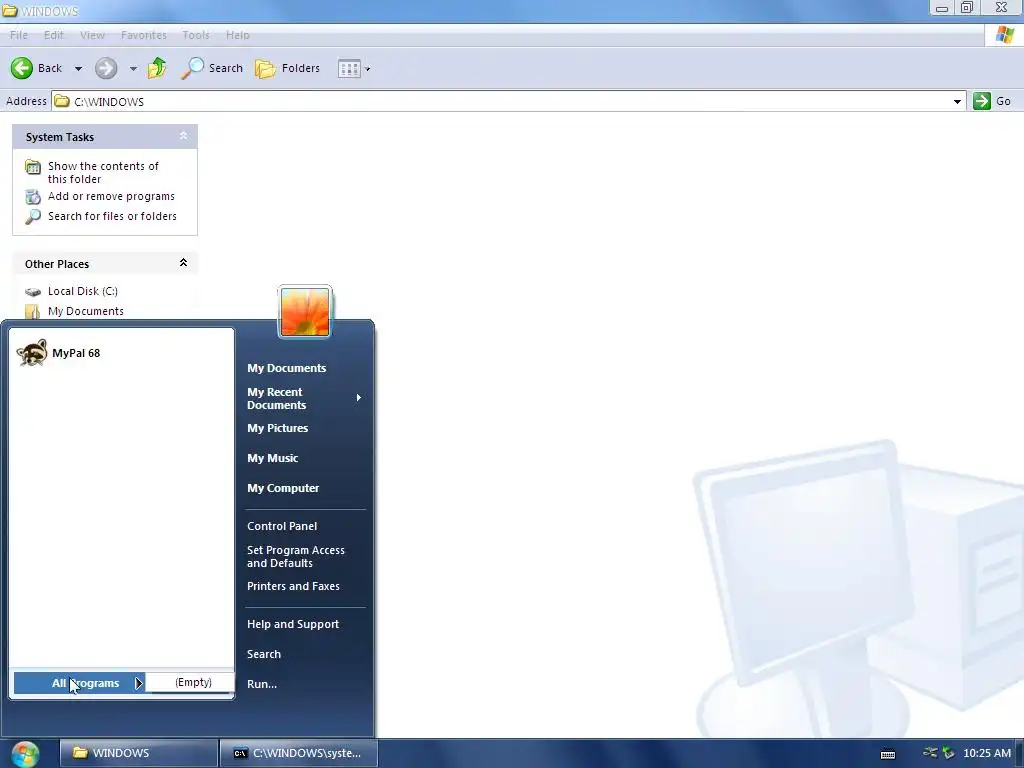1024x768 pixels.
Task: Click the All Programs button
Action: click(79, 683)
